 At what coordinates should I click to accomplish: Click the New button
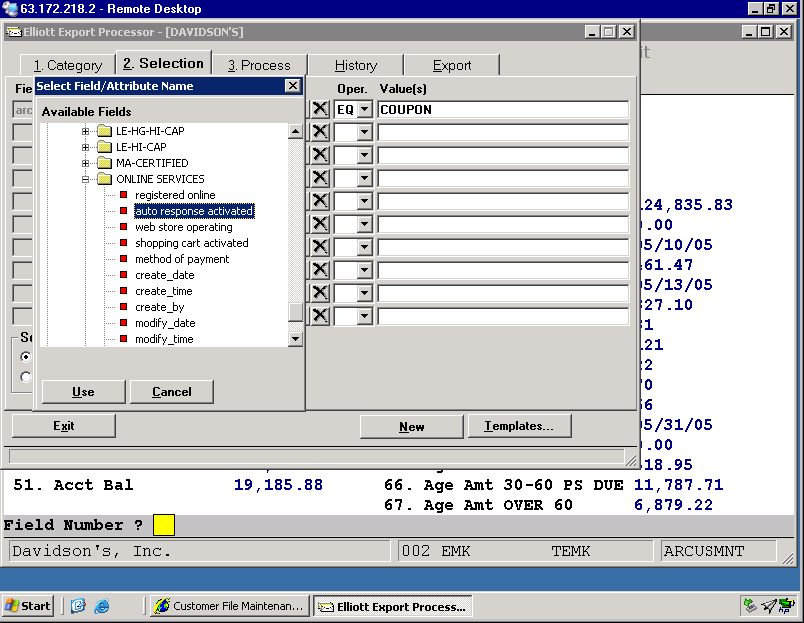412,427
